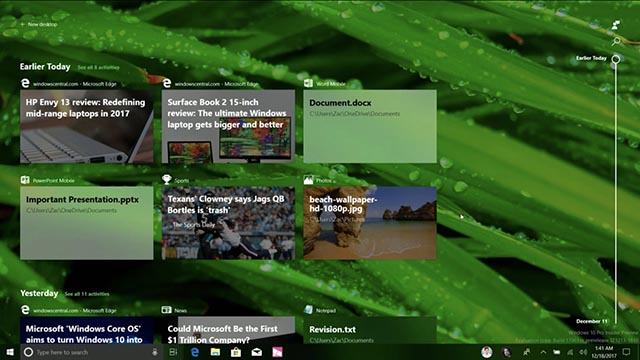Launch Microsoft Edge from the taskbar
Screen dimensions: 640x360
click(x=195, y=352)
